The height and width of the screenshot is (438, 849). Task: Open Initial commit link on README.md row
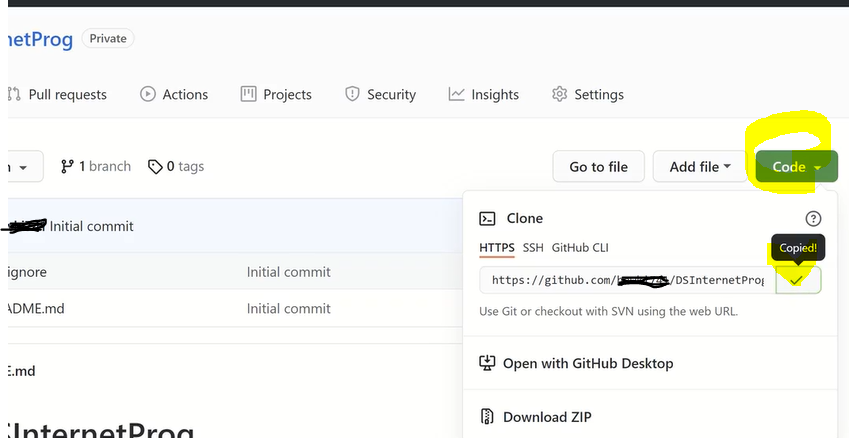pyautogui.click(x=289, y=309)
